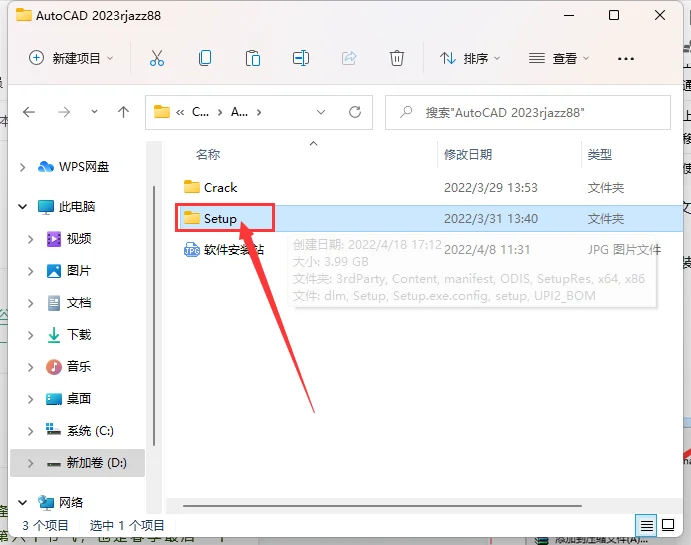This screenshot has width=691, height=545.
Task: Expand the address bar history dropdown
Action: 321,112
